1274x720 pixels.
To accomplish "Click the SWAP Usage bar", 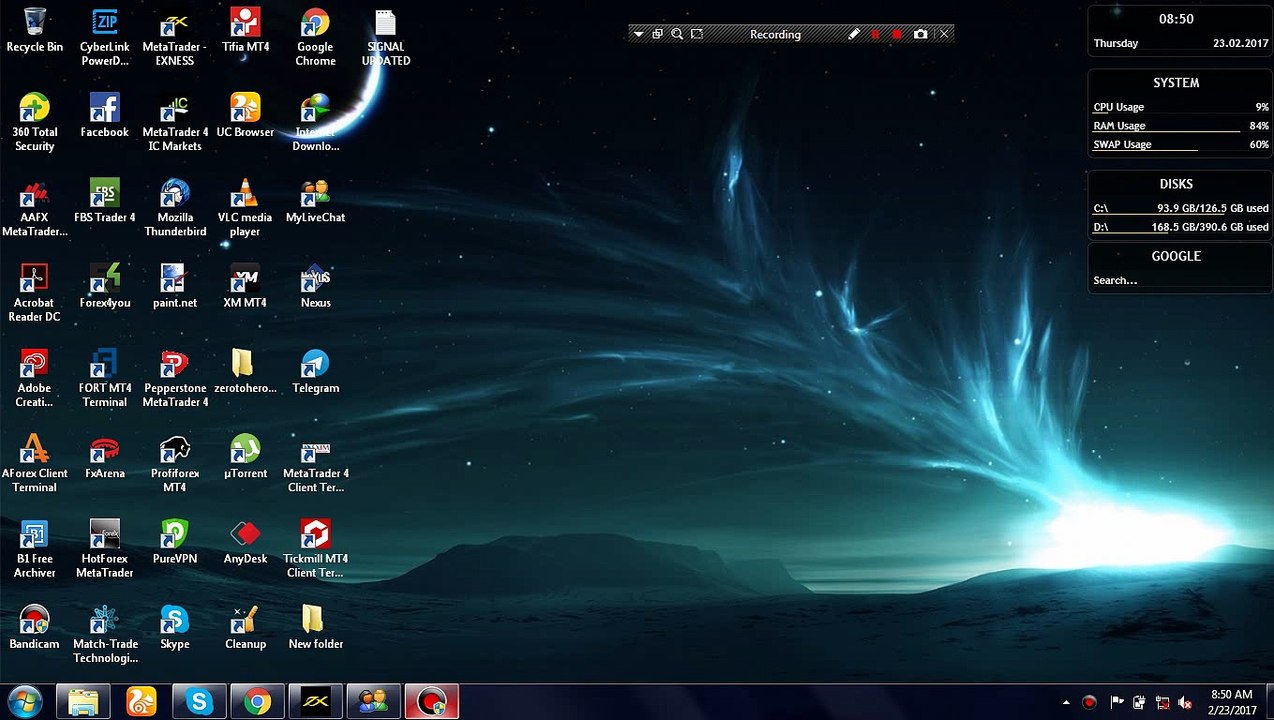I will coord(1180,145).
